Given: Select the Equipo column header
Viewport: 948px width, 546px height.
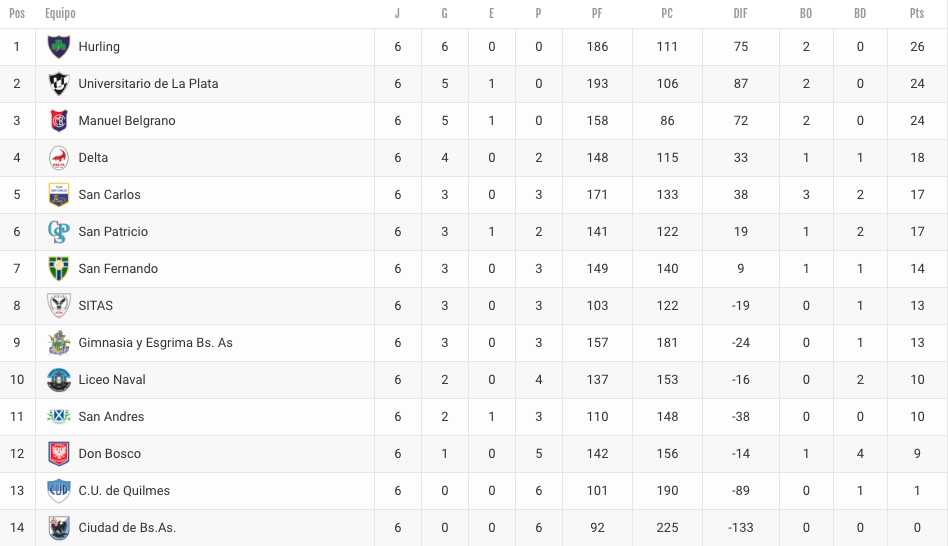Looking at the screenshot, I should pyautogui.click(x=60, y=13).
